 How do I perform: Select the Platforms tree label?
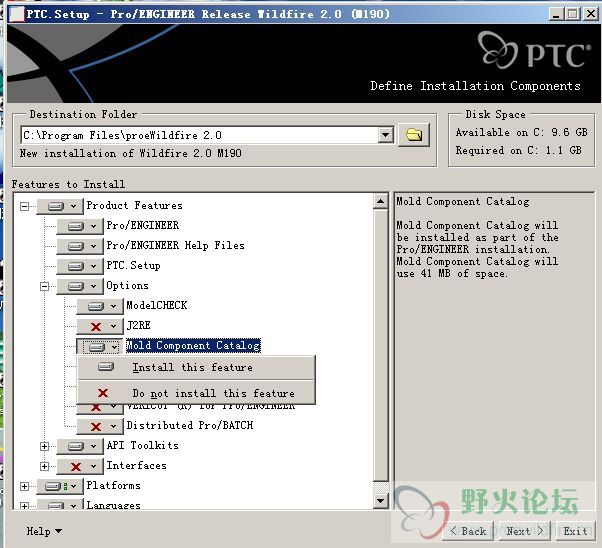click(113, 485)
